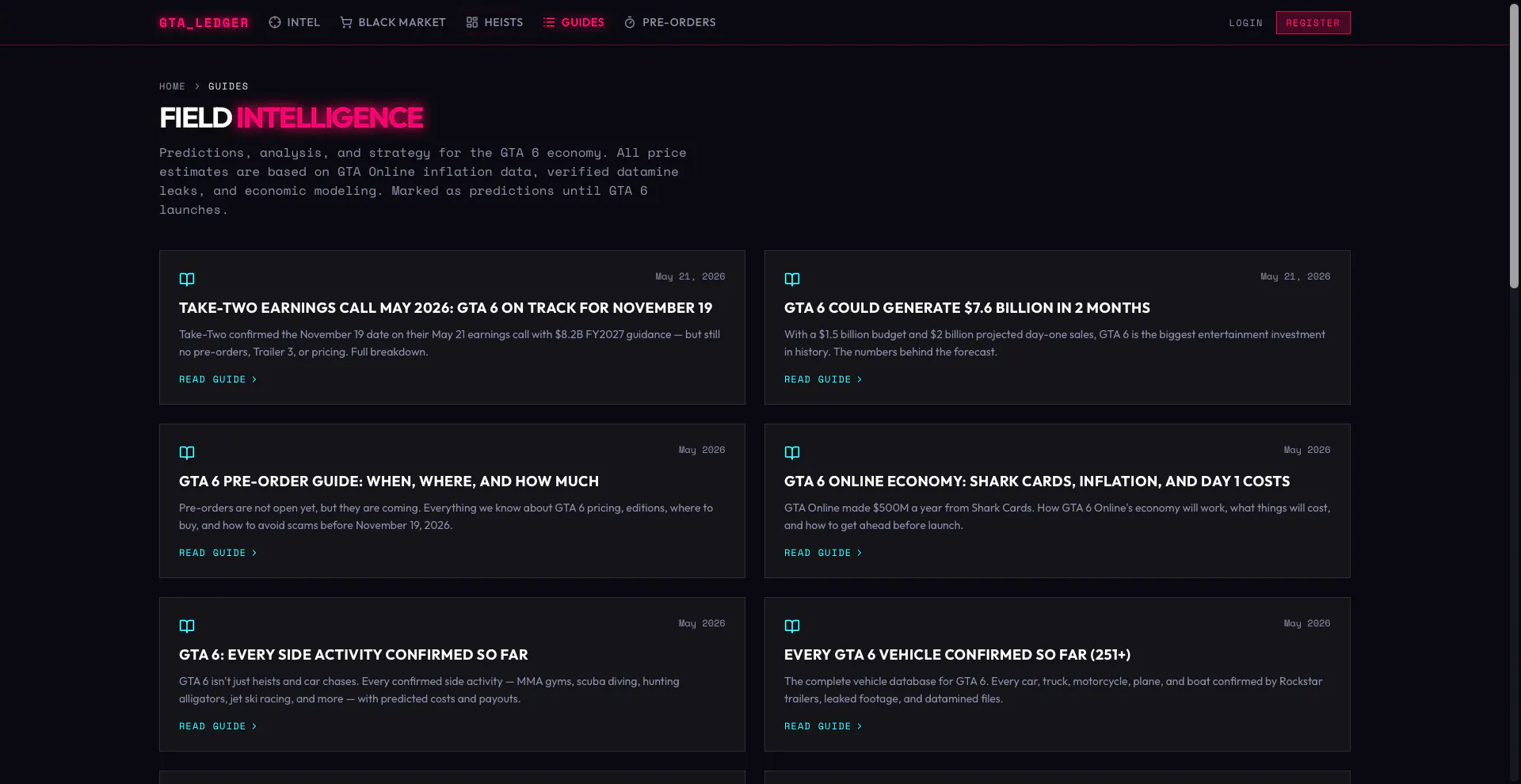
Task: Click book icon on Take-Two Earnings Call card
Action: coord(187,280)
